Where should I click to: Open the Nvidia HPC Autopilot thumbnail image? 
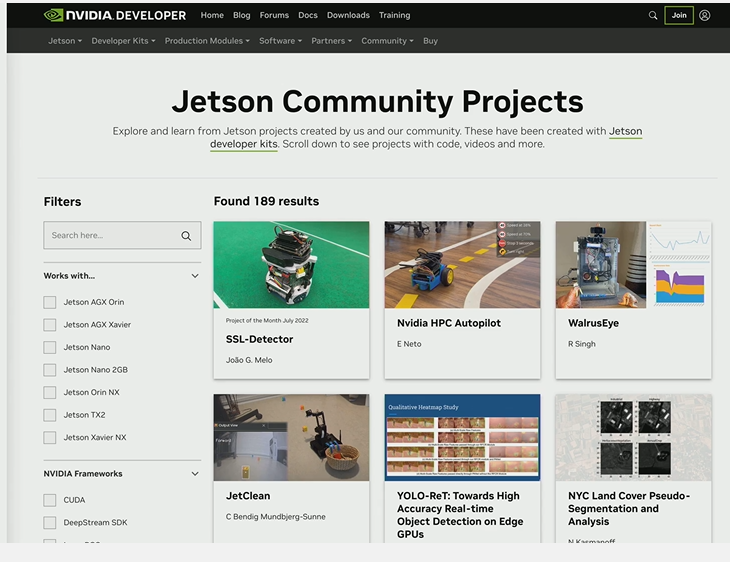[462, 264]
